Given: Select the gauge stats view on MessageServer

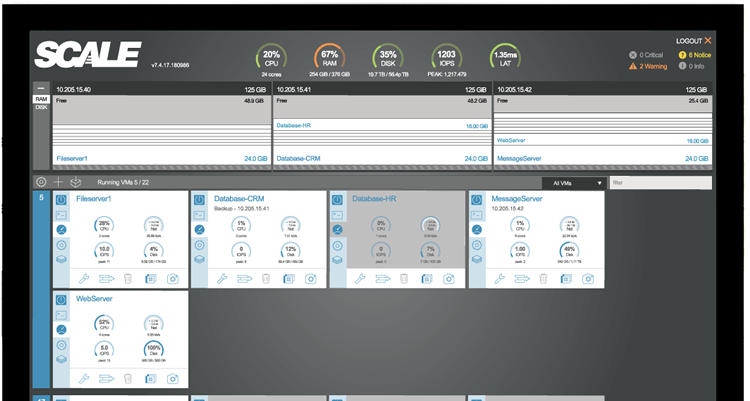Looking at the screenshot, I should coord(476,230).
